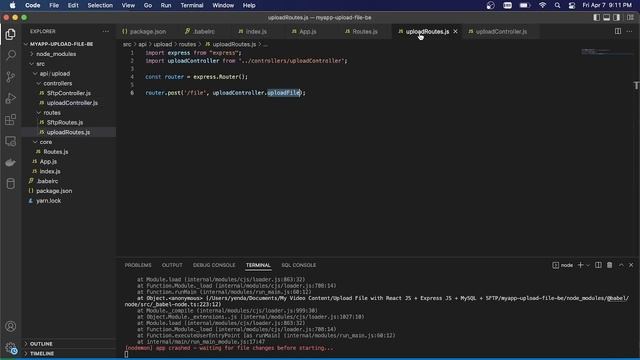Viewport: 640px width, 360px height.
Task: Open the Accounts menu icon
Action: pyautogui.click(x=11, y=326)
